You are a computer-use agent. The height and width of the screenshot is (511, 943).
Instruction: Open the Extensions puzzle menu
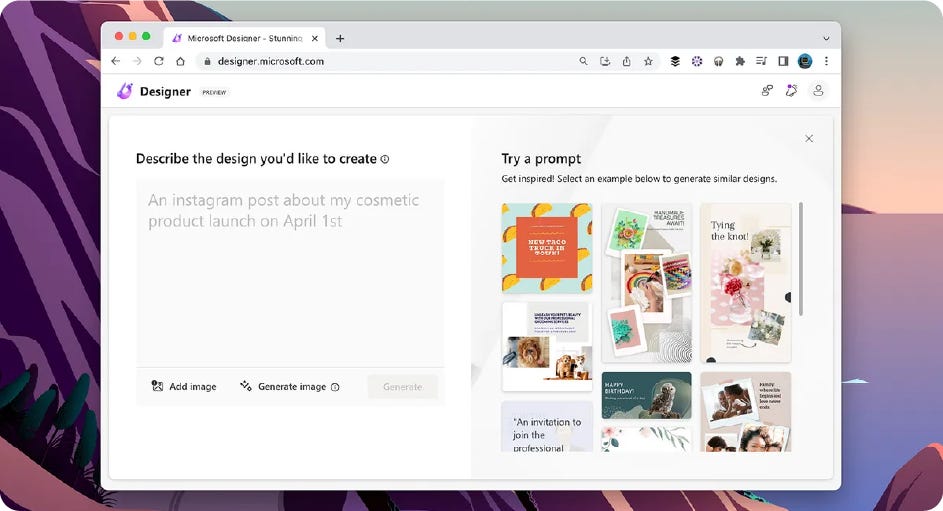(x=740, y=61)
